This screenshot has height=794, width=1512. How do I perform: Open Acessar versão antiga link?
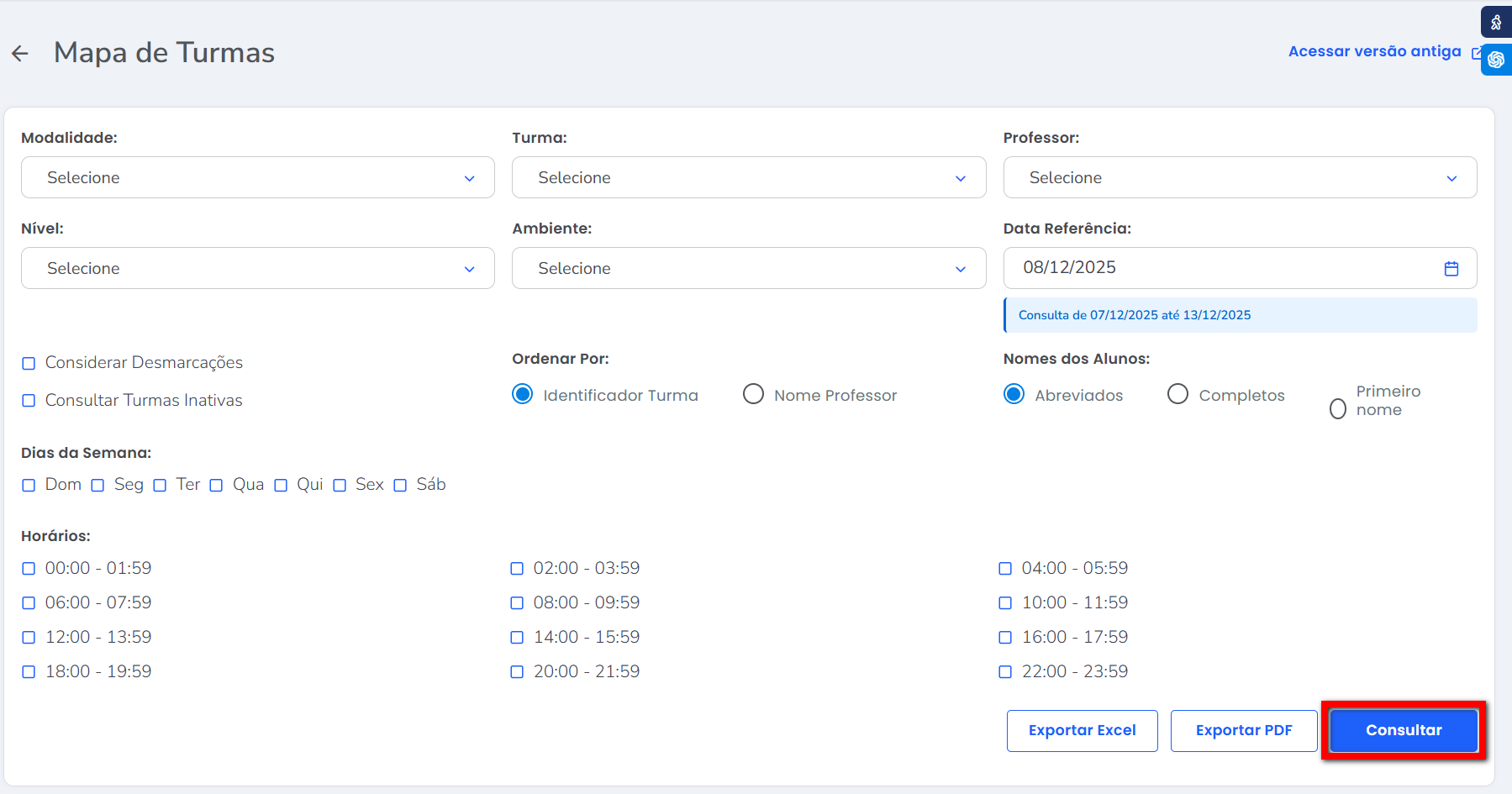click(x=1374, y=51)
